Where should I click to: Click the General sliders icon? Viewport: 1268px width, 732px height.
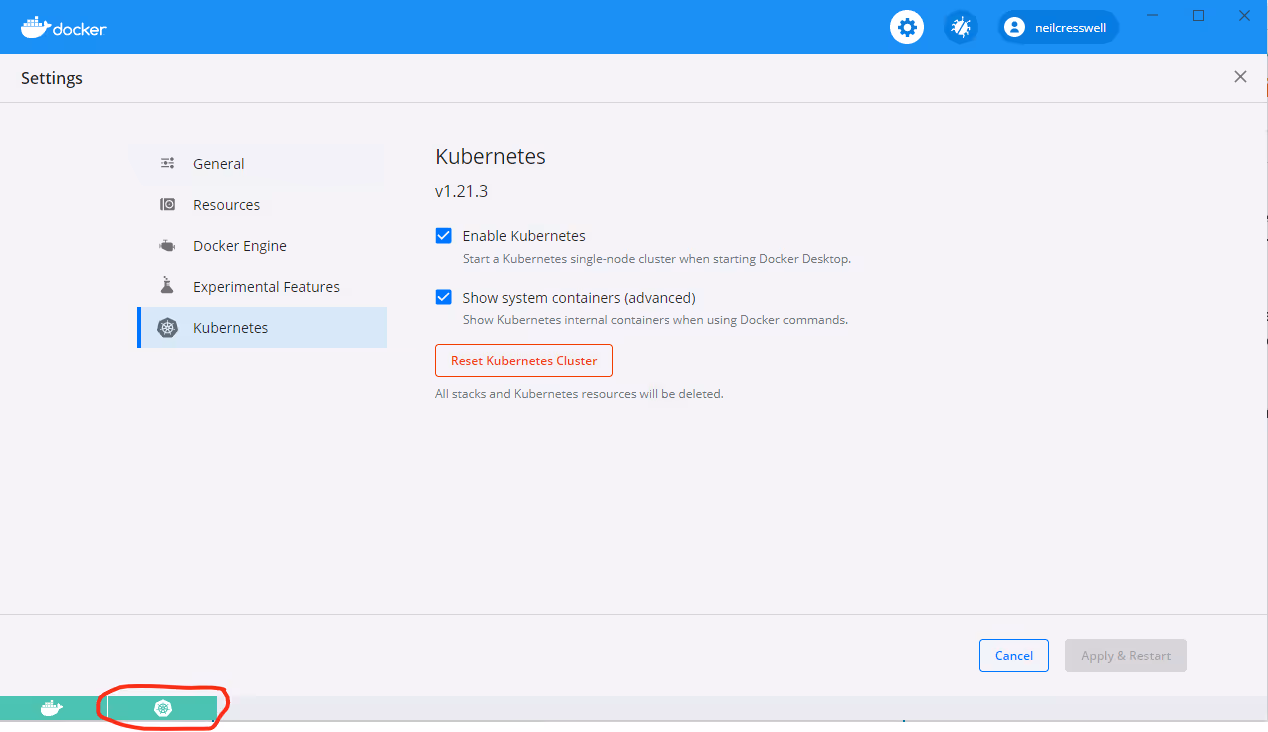[x=168, y=164]
